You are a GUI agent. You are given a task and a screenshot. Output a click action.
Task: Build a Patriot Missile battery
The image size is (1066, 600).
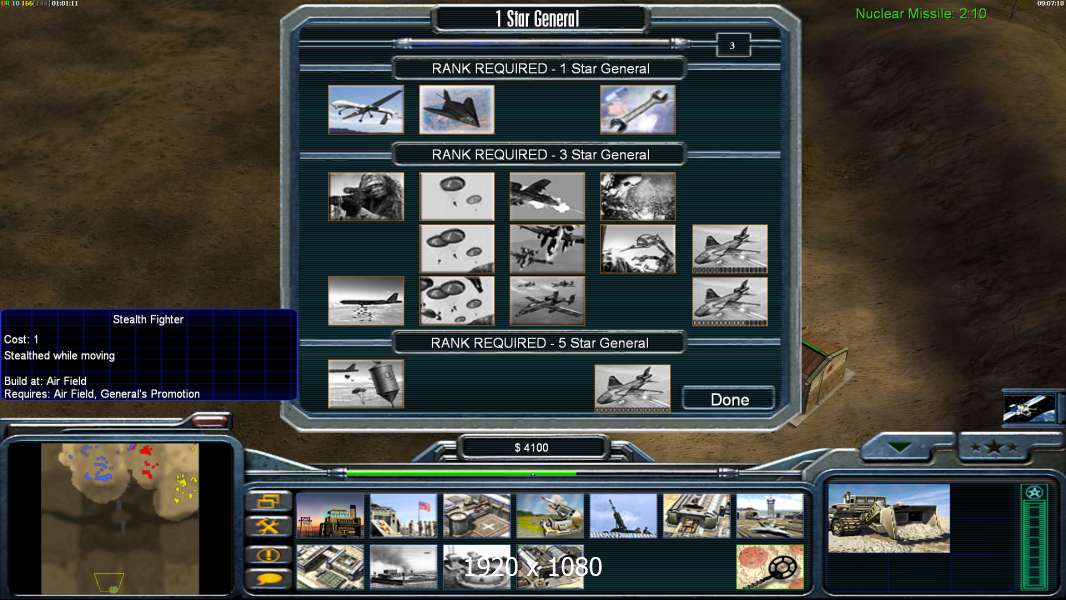coord(550,516)
